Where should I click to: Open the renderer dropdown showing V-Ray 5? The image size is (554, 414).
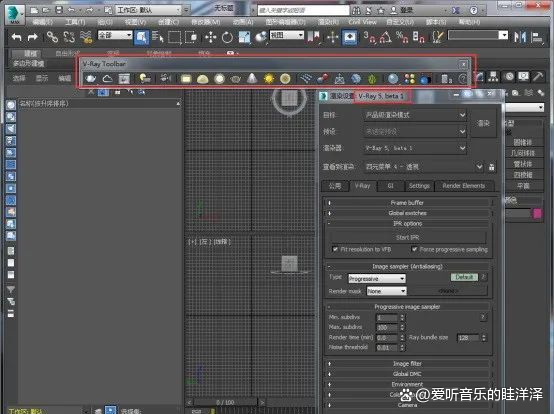[x=415, y=148]
